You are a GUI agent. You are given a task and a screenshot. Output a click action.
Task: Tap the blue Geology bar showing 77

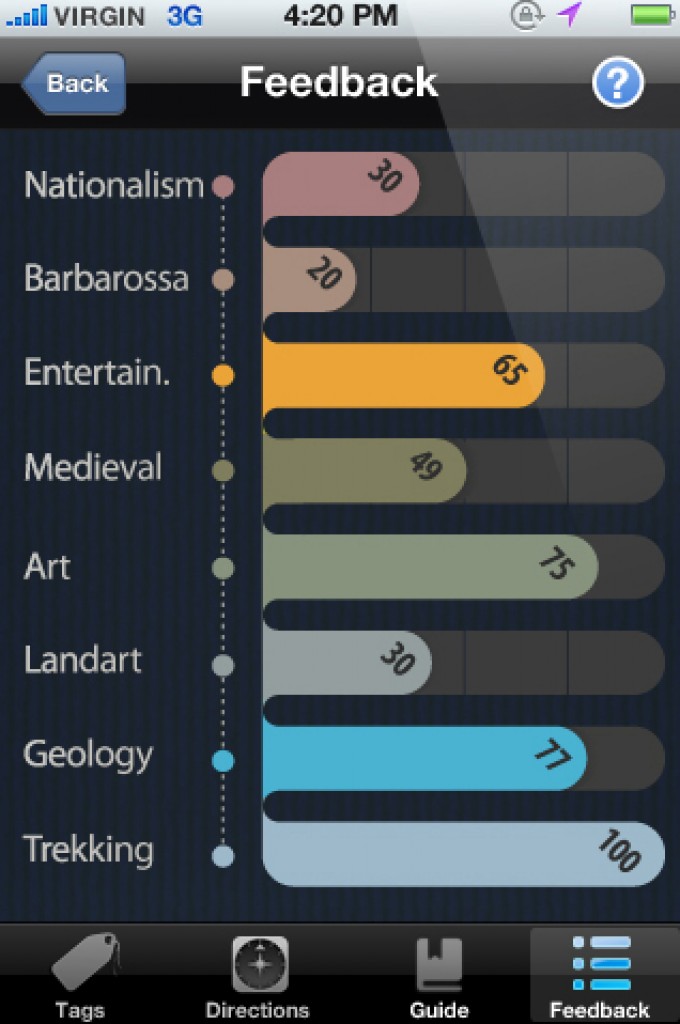[x=422, y=758]
